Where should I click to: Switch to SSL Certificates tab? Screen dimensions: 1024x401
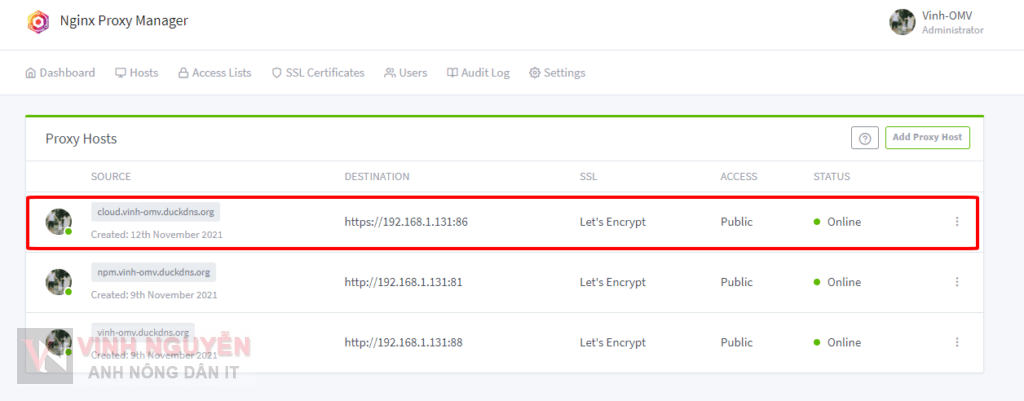click(318, 72)
